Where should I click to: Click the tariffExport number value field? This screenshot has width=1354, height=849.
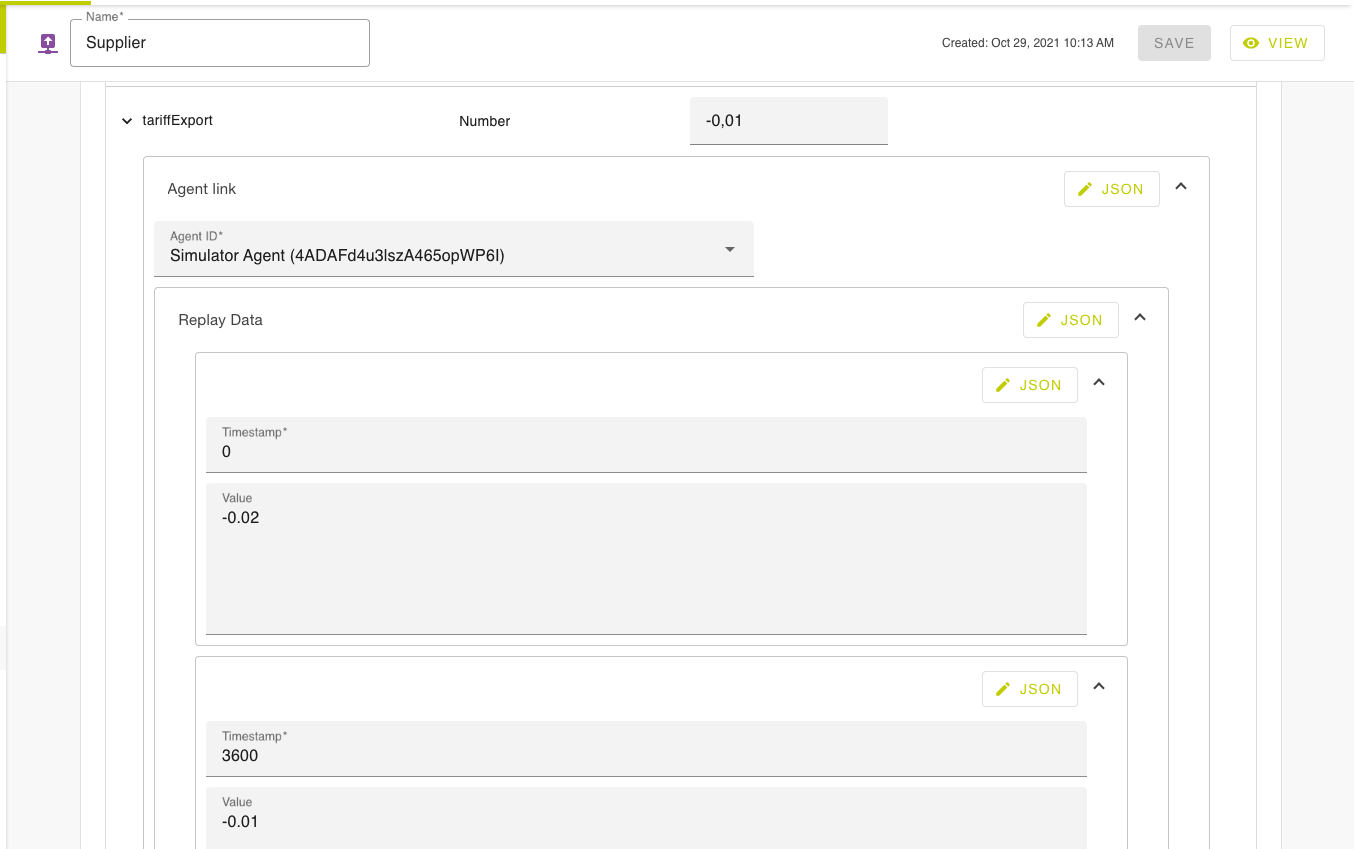coord(788,121)
